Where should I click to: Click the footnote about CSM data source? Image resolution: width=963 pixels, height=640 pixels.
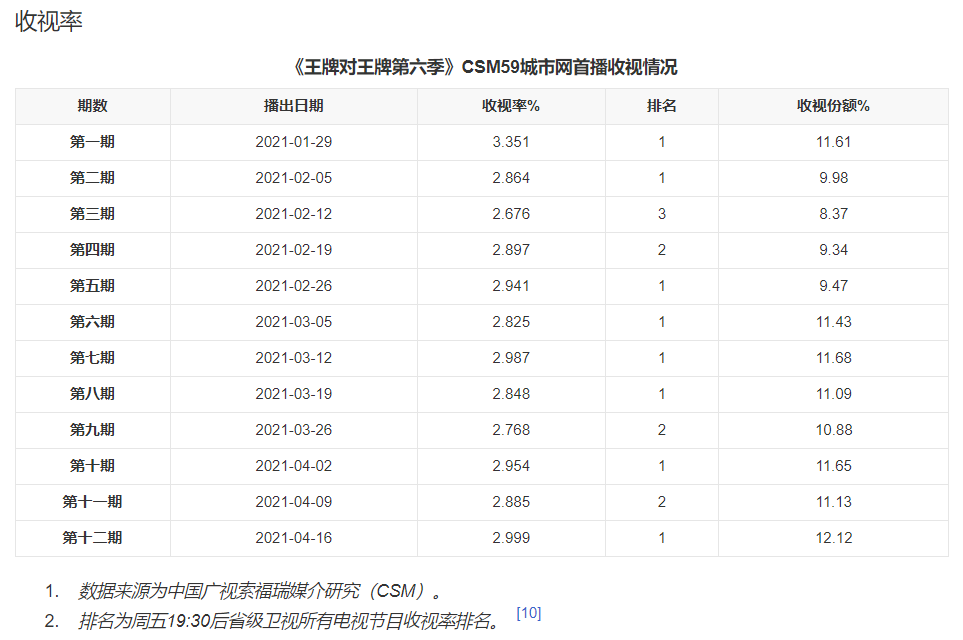[260, 590]
